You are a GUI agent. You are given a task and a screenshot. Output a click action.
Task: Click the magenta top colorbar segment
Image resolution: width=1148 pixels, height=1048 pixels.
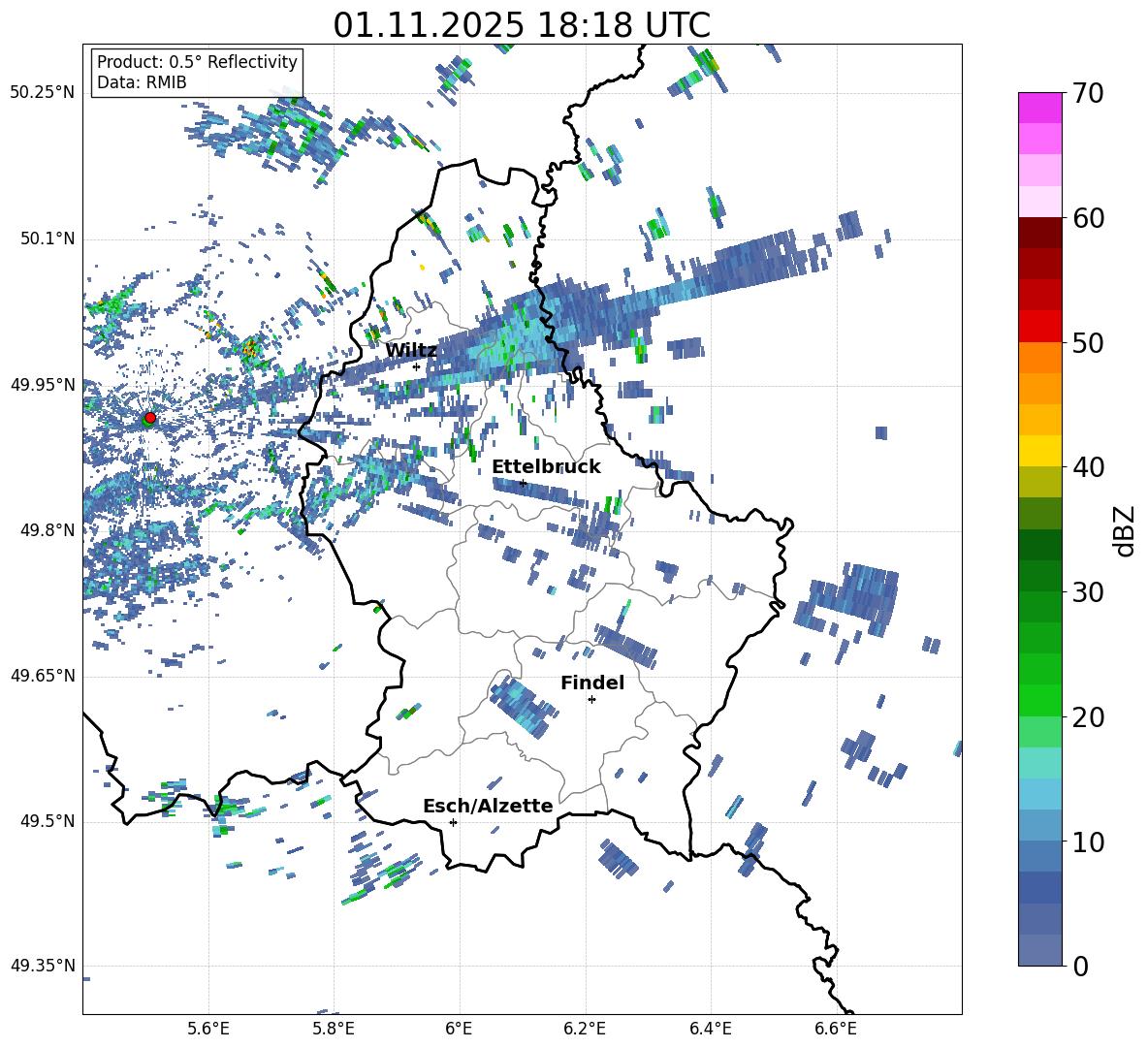[1039, 108]
